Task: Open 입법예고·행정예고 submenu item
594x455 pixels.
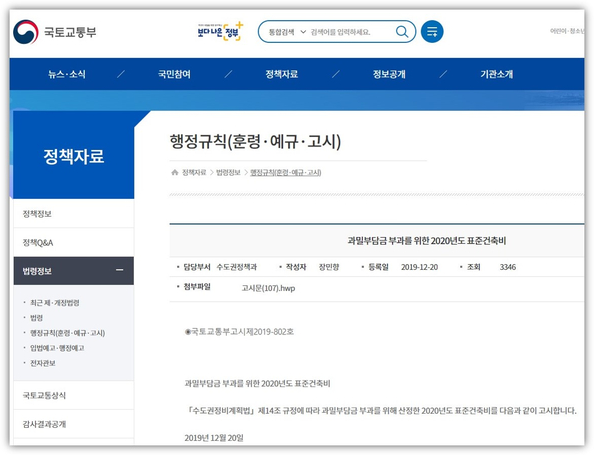Action: point(57,348)
